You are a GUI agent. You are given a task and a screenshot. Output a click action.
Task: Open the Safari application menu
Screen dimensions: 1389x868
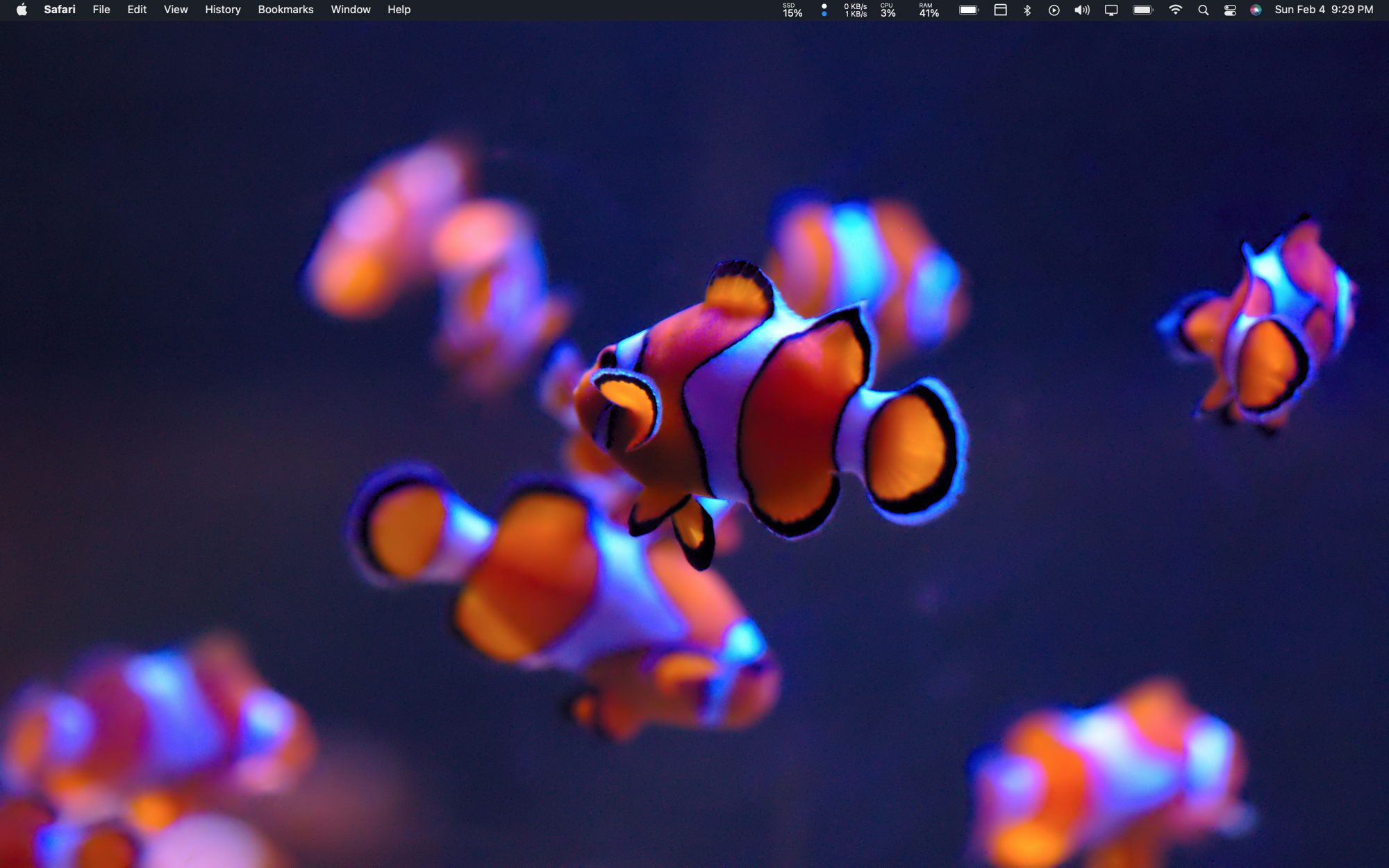click(x=59, y=10)
